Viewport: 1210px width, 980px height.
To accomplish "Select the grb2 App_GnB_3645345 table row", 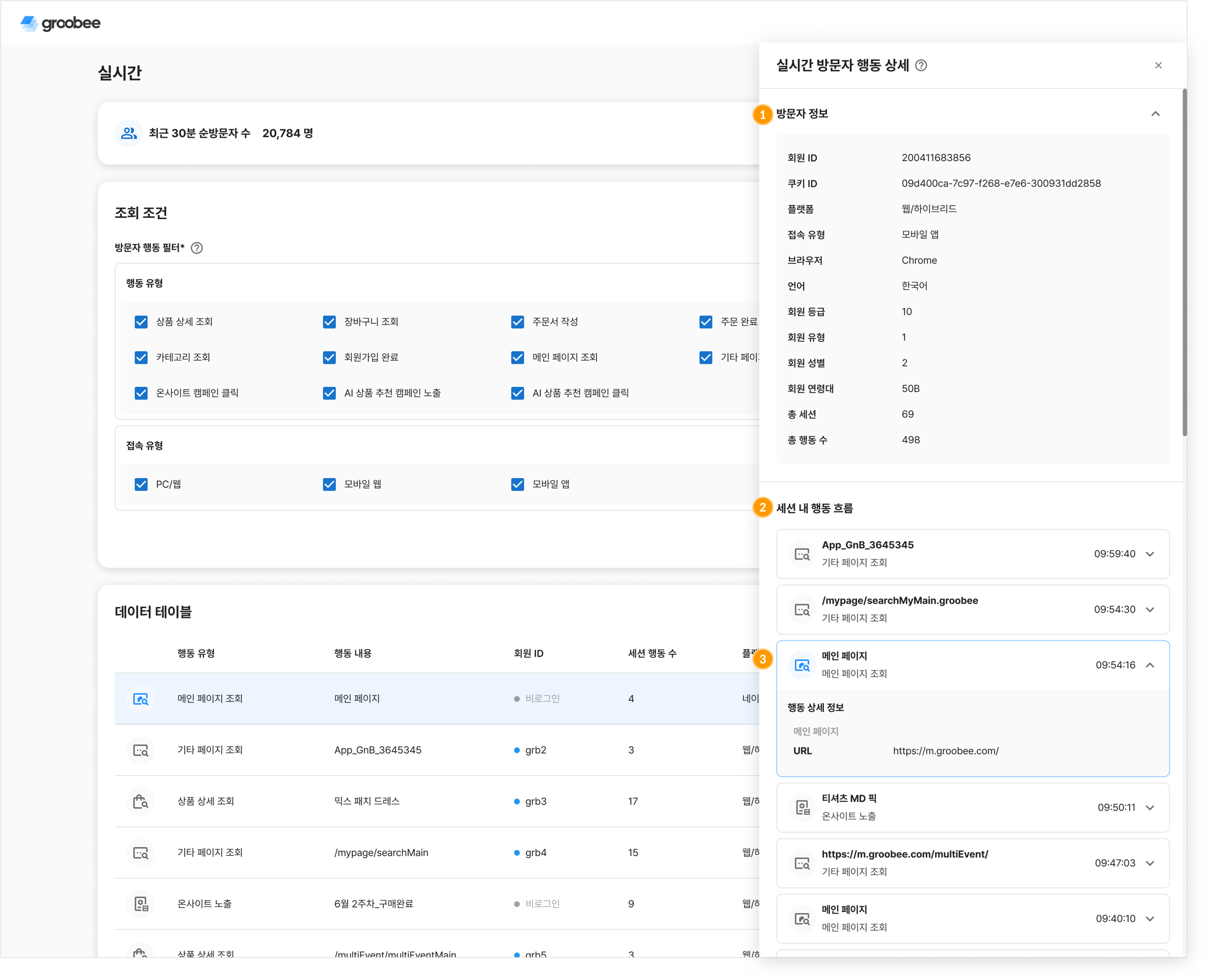I will 378,750.
